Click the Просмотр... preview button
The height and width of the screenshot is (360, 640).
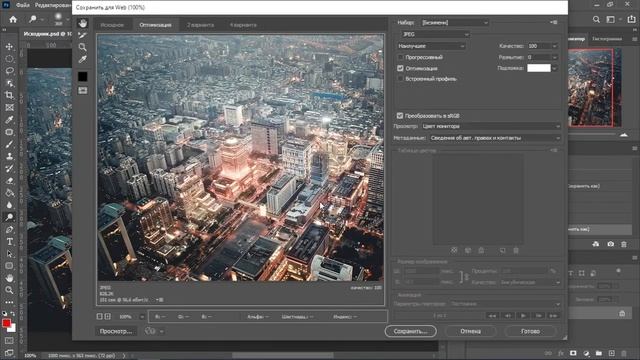pyautogui.click(x=116, y=331)
